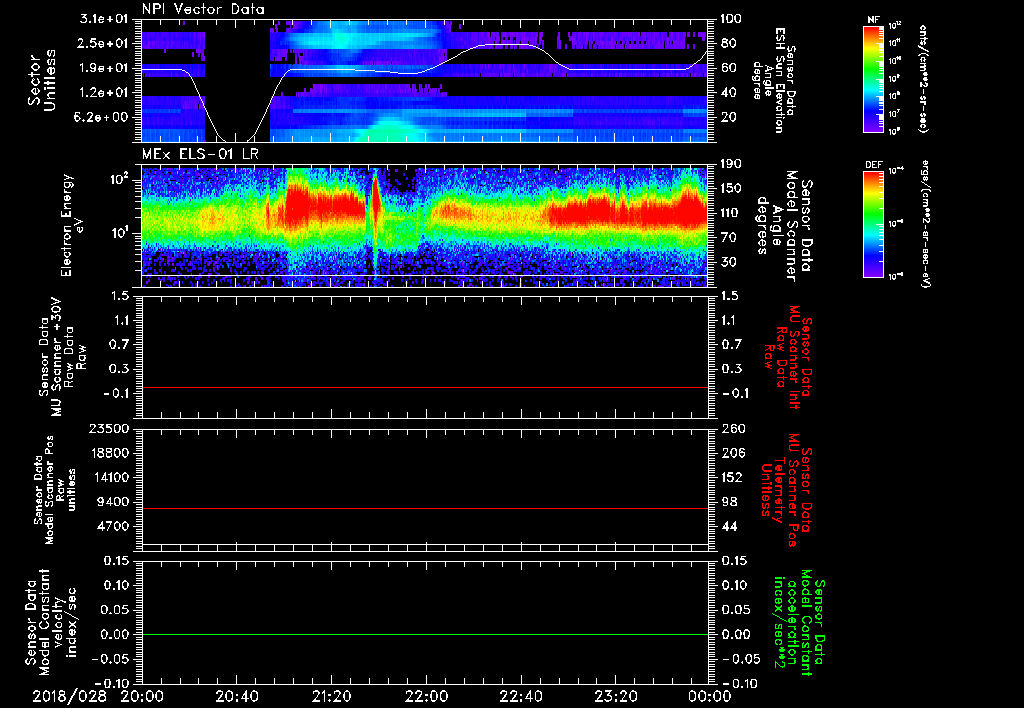The image size is (1024, 708).
Task: Click the "NF" label above the color bar
Action: click(x=874, y=20)
